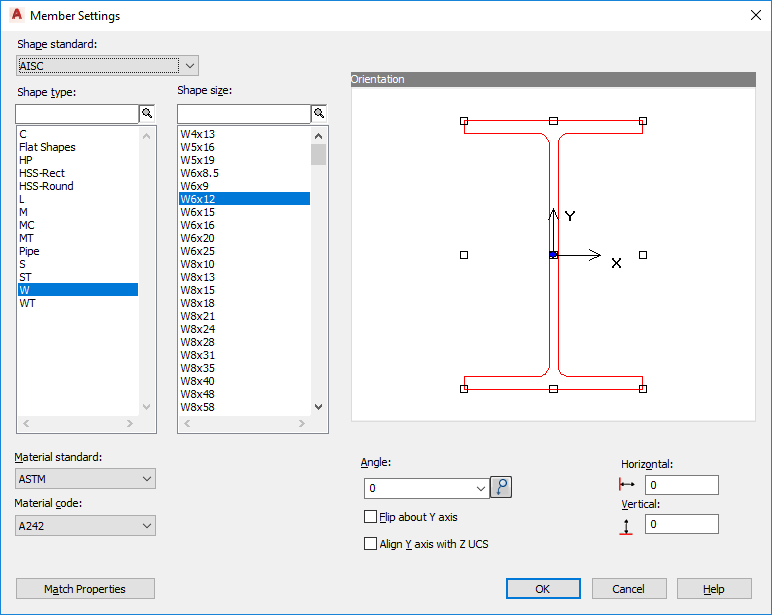The image size is (772, 615).
Task: Select shape type HP
Action: (x=78, y=160)
